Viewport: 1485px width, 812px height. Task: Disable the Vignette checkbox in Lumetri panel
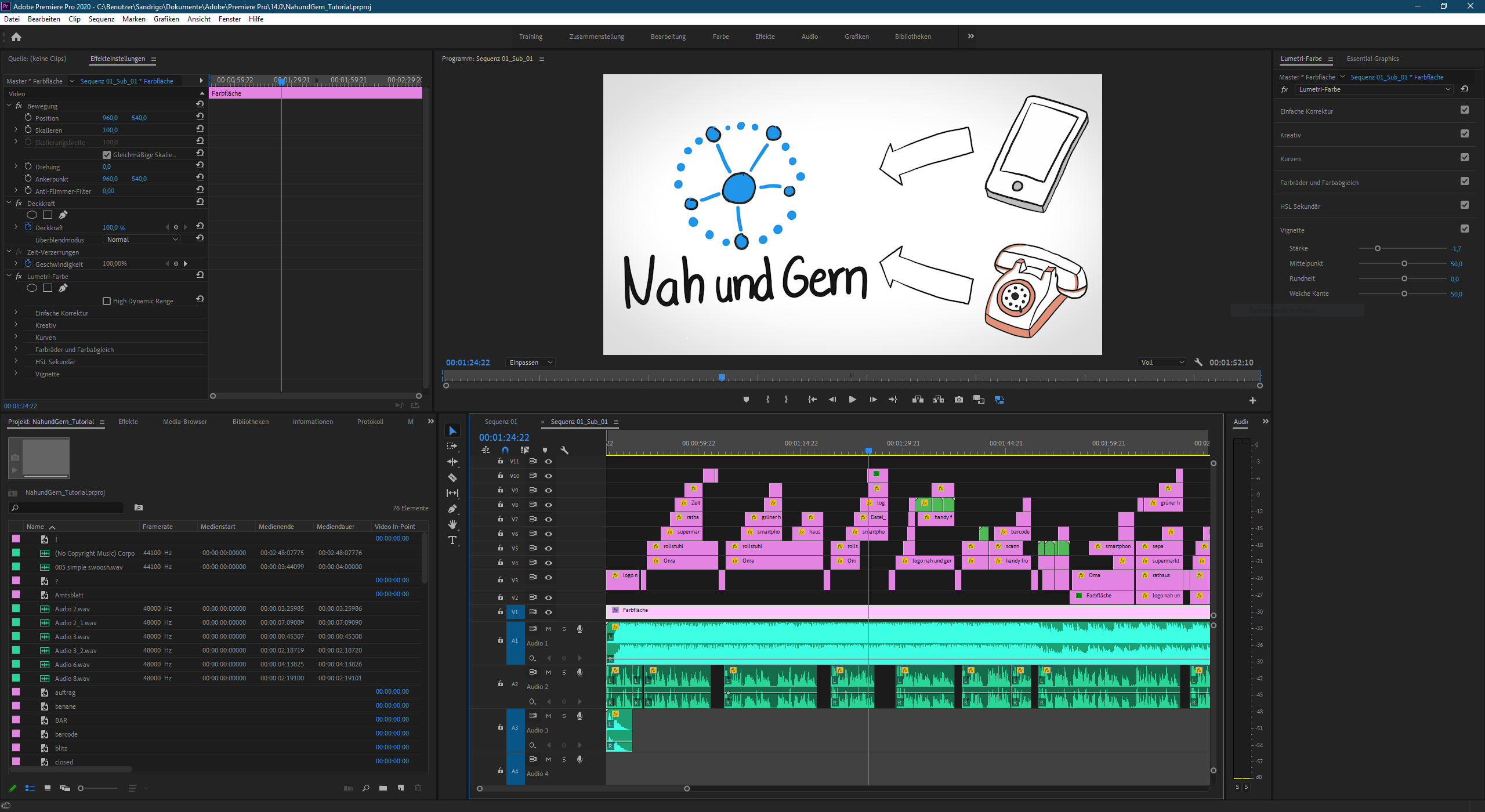(1464, 229)
